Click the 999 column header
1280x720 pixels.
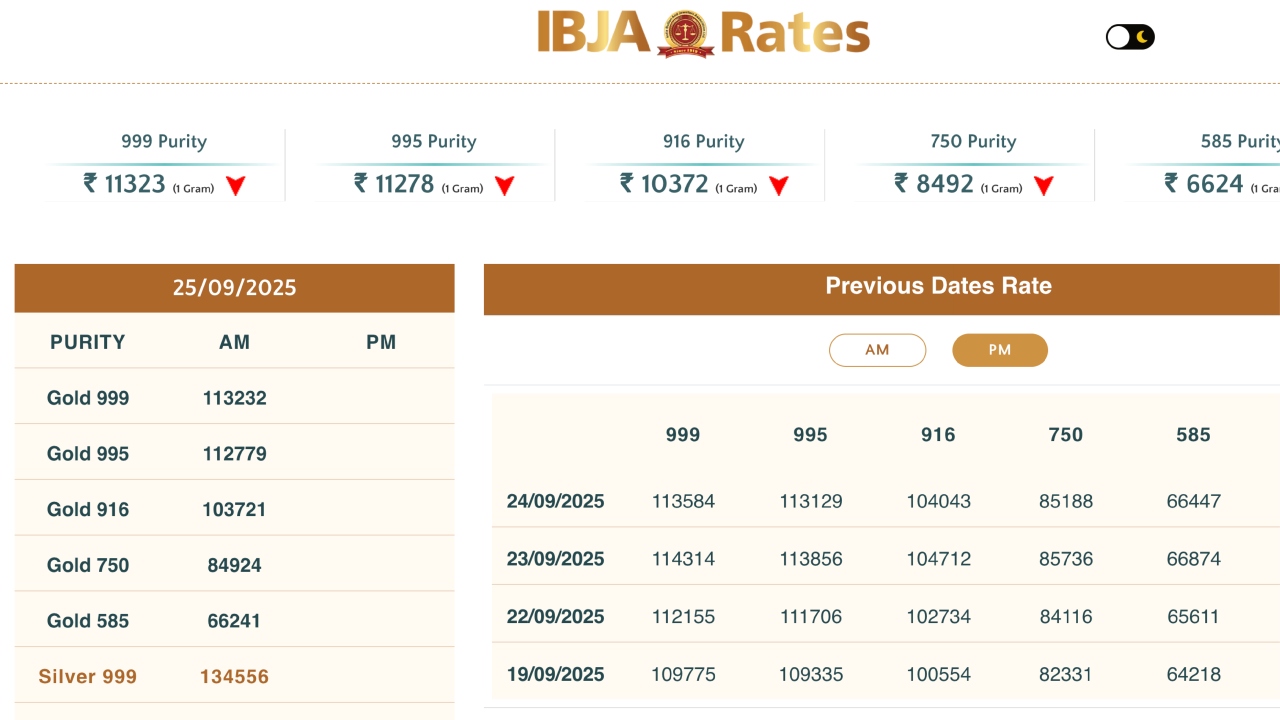click(683, 435)
